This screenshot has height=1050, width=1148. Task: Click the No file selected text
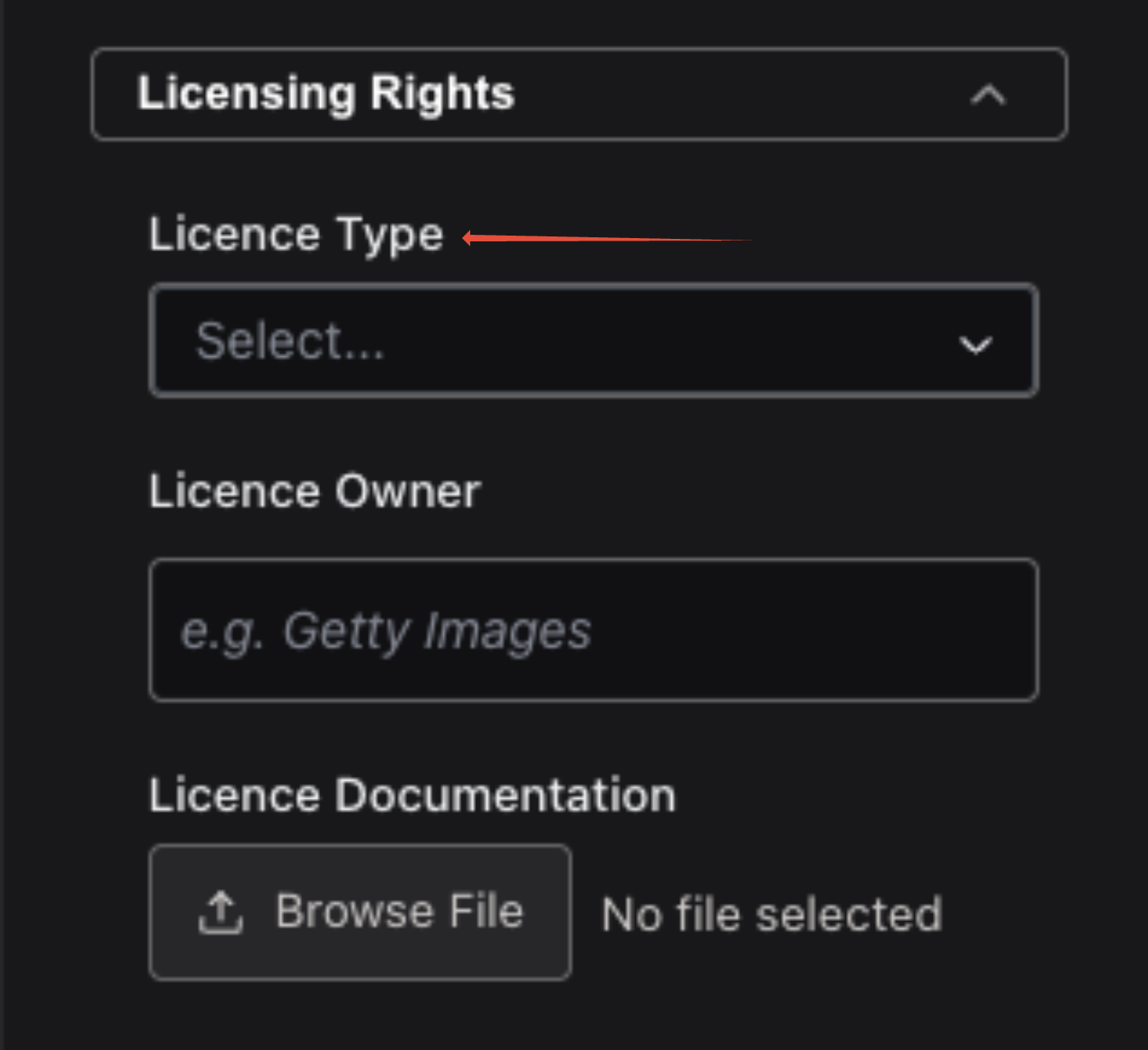(x=771, y=915)
